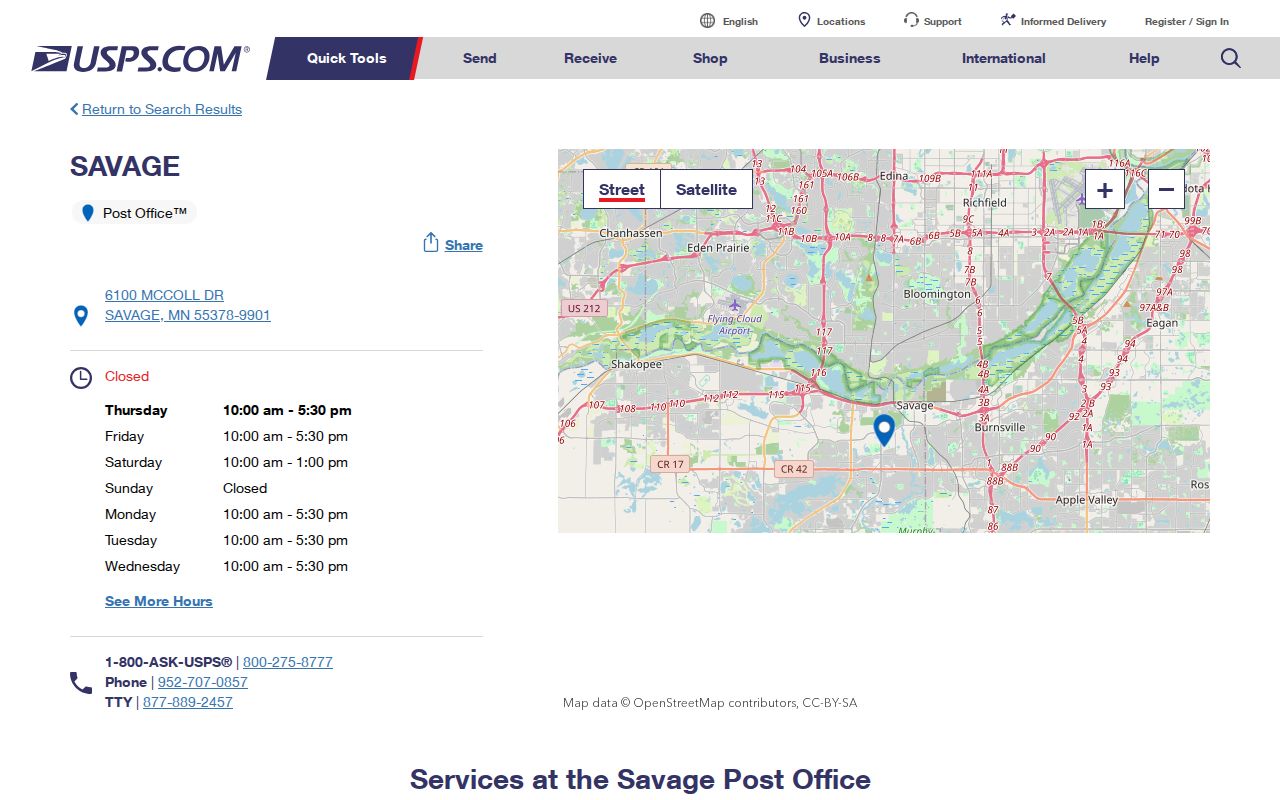Click the Bloomington label on the map
This screenshot has width=1280, height=800.
(x=937, y=294)
